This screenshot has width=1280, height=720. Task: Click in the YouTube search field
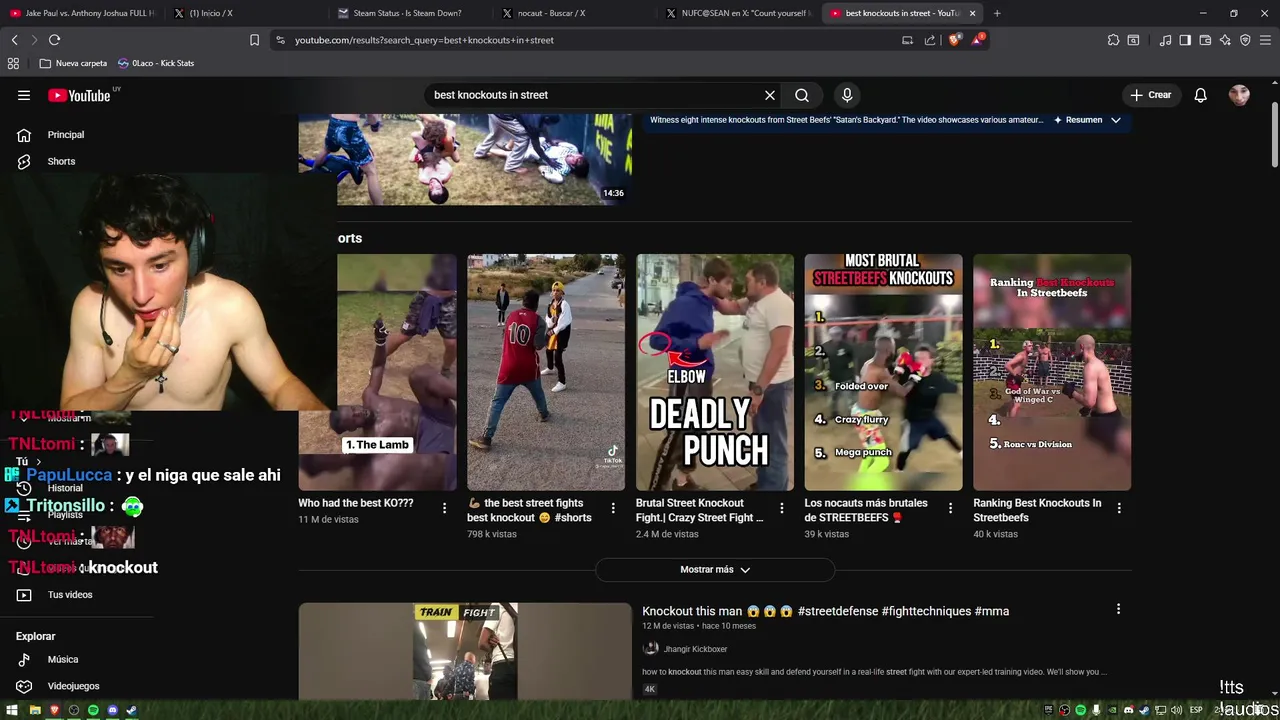(x=595, y=95)
